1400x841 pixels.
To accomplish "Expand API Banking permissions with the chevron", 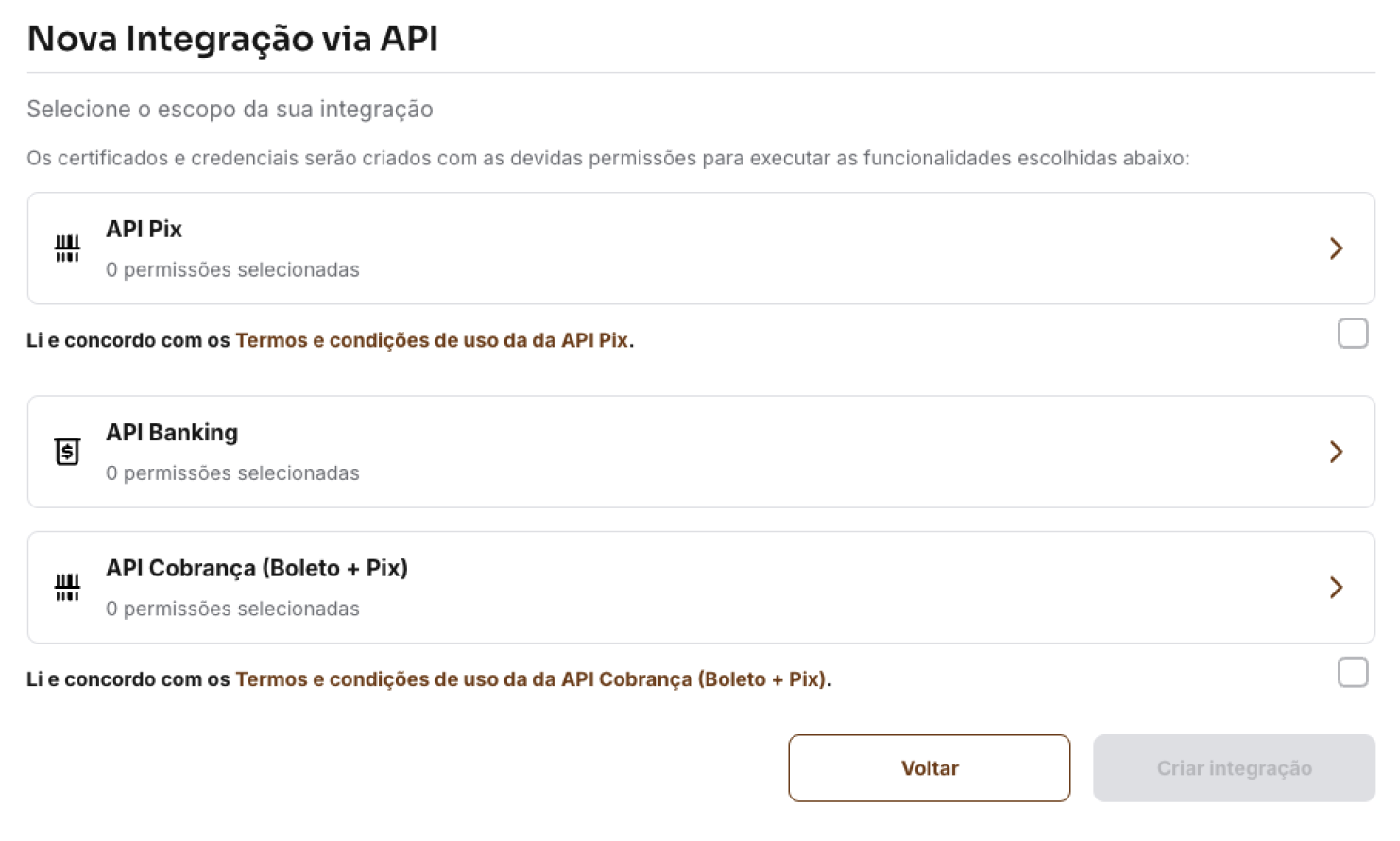I will pyautogui.click(x=1336, y=452).
